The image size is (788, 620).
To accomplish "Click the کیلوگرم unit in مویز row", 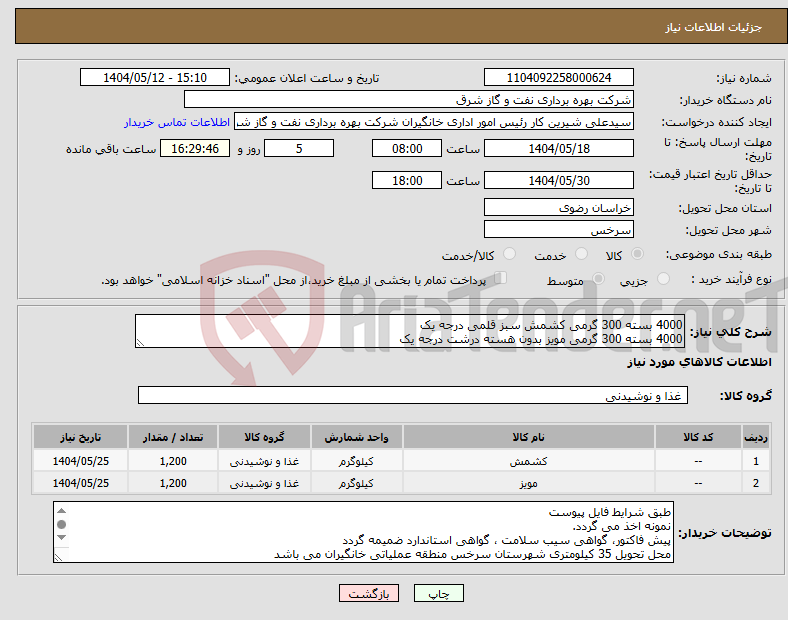I will 356,483.
